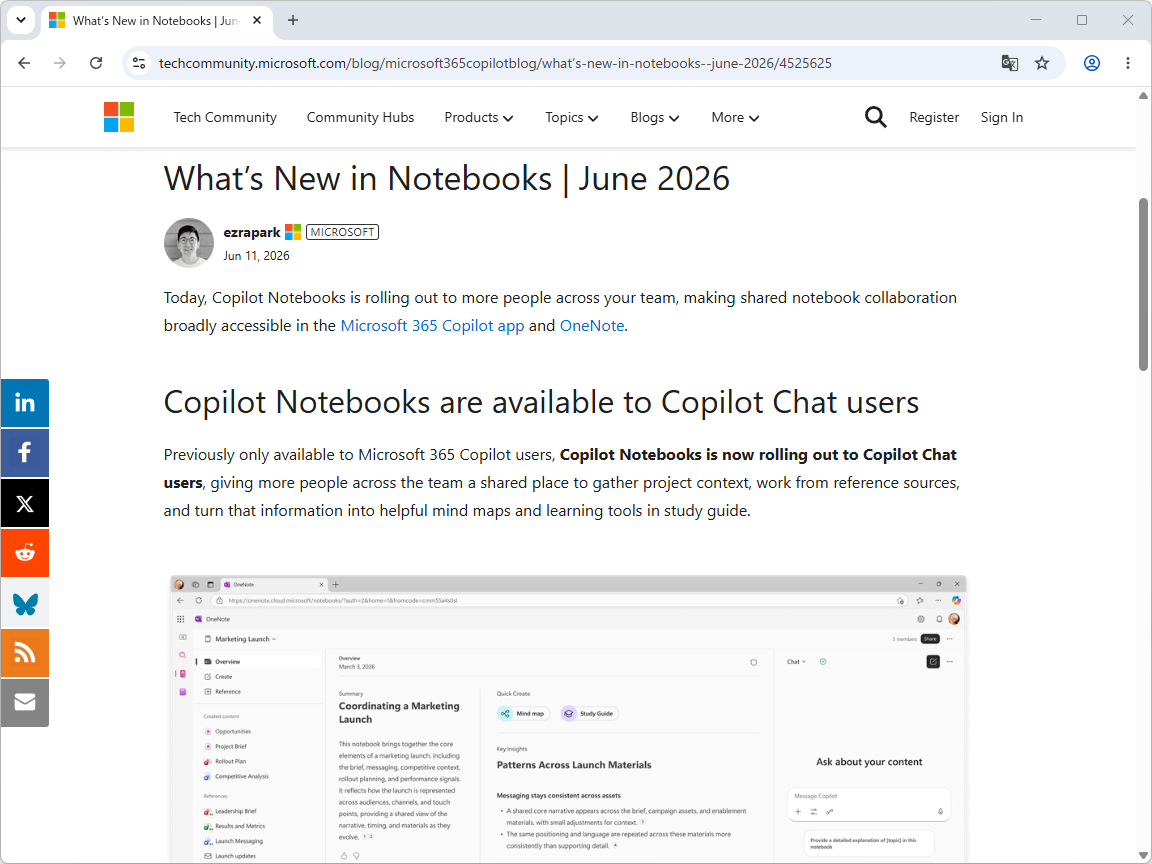Open the RSS feed icon

25,653
